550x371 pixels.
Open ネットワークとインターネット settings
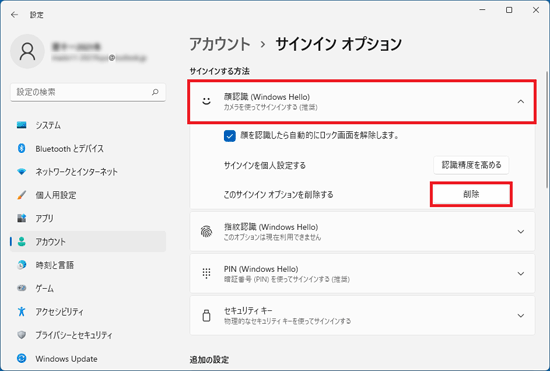(88, 172)
